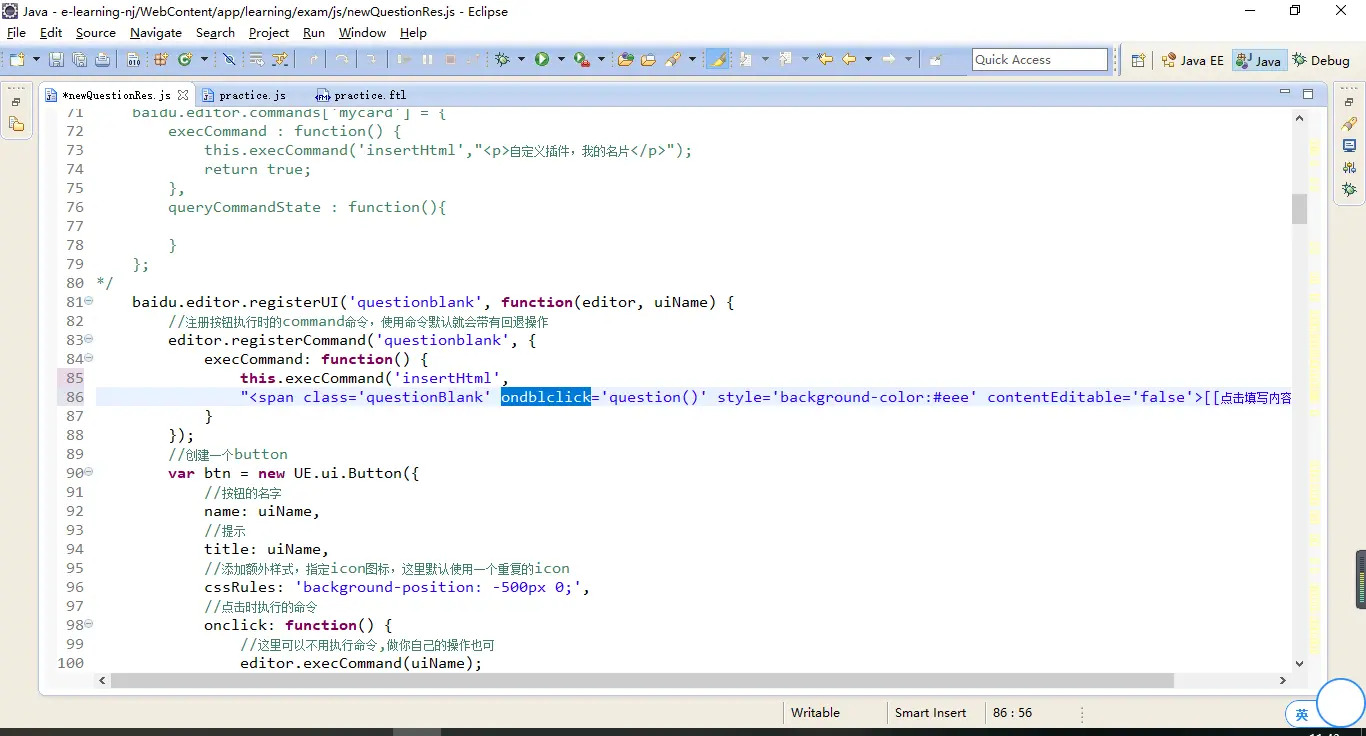
Task: Collapse the code fold at line 84
Action: [x=89, y=358]
